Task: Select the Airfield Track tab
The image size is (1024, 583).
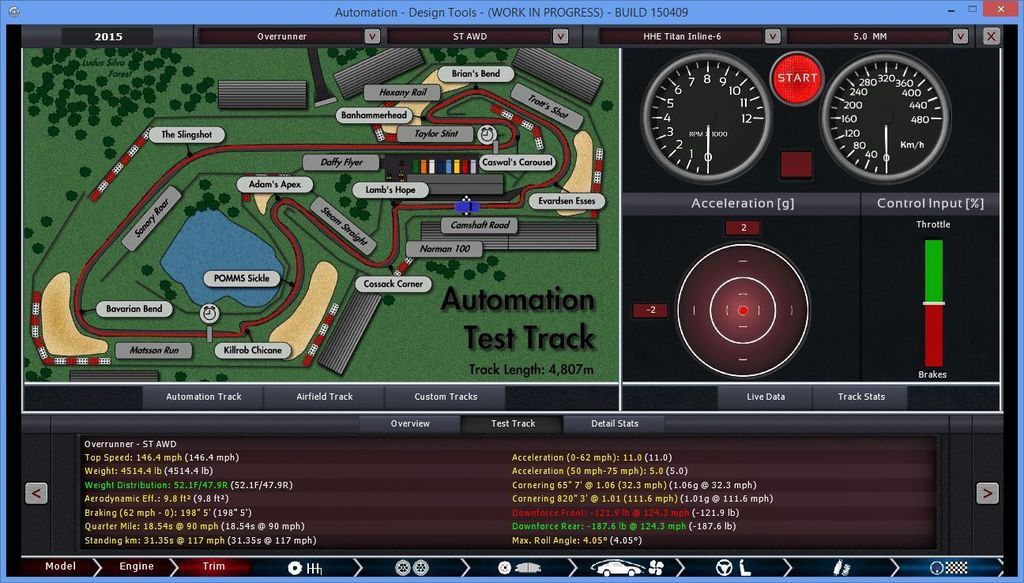Action: tap(325, 397)
